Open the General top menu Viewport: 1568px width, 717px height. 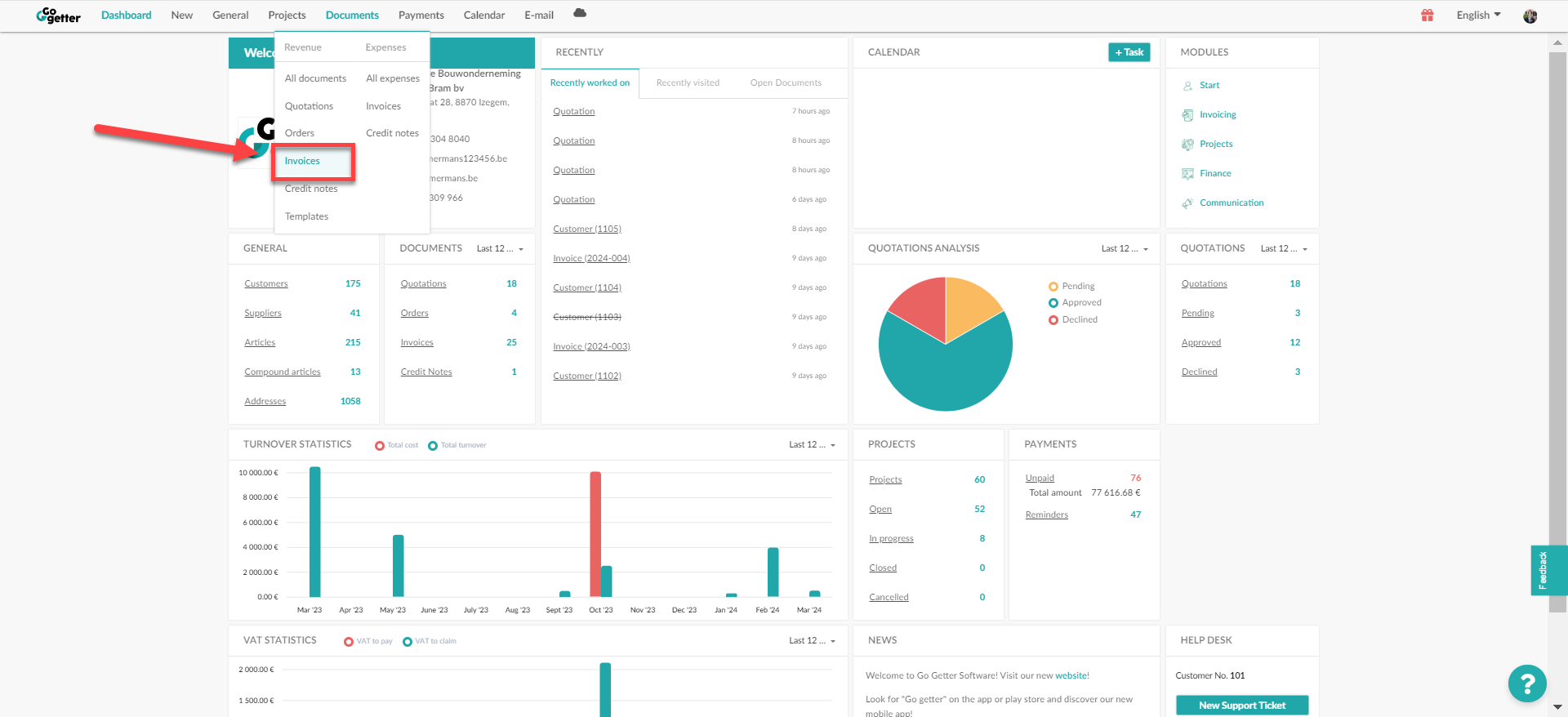coord(230,15)
